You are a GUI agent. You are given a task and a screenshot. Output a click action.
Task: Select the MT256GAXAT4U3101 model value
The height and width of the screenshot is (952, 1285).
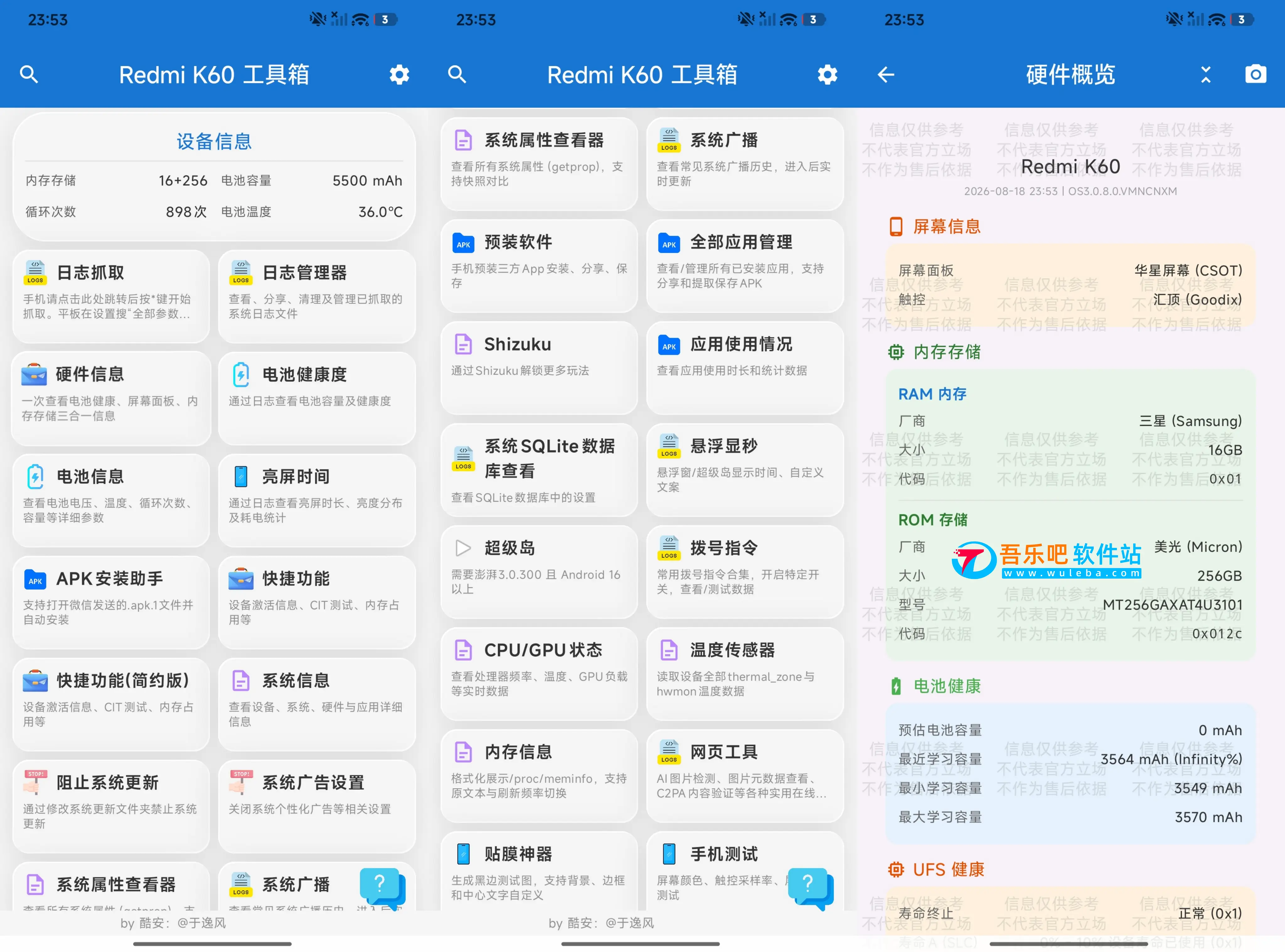[1173, 605]
